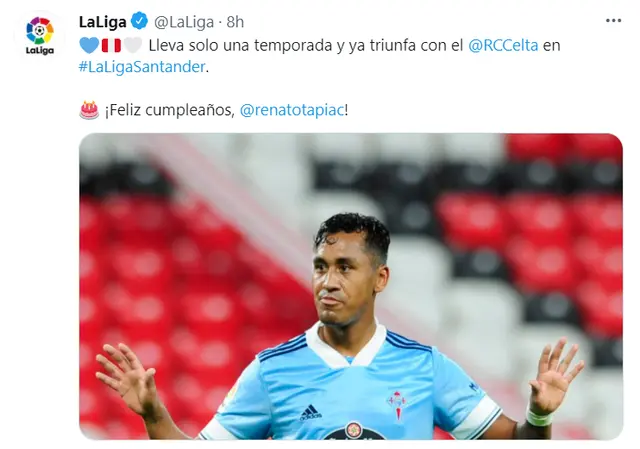640x449 pixels.
Task: Click the birthday cake emoji
Action: tap(89, 110)
